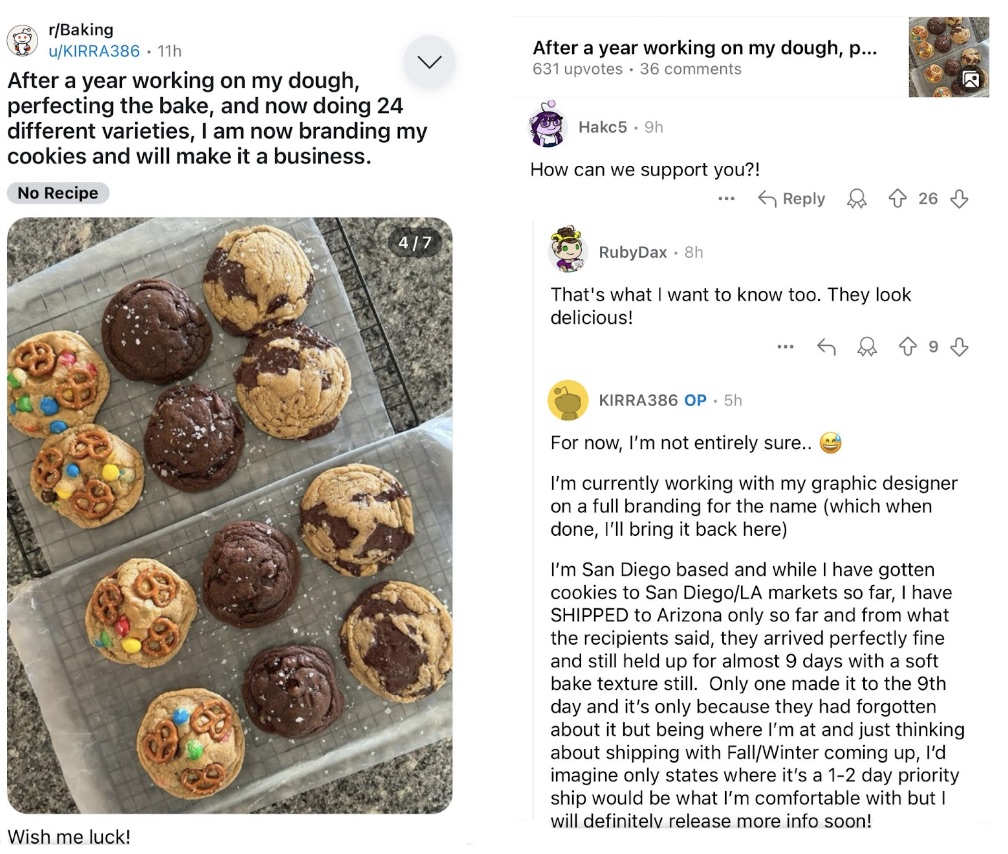Click RubyDax's avatar
This screenshot has width=1008, height=854.
click(569, 252)
